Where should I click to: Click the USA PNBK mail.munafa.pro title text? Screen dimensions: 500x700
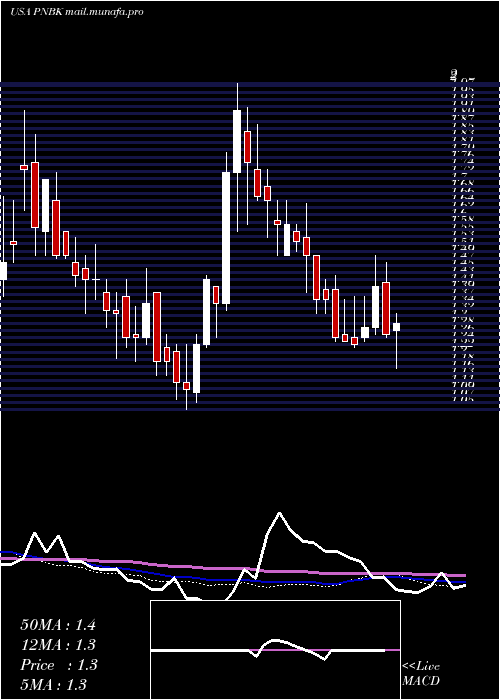(x=77, y=12)
